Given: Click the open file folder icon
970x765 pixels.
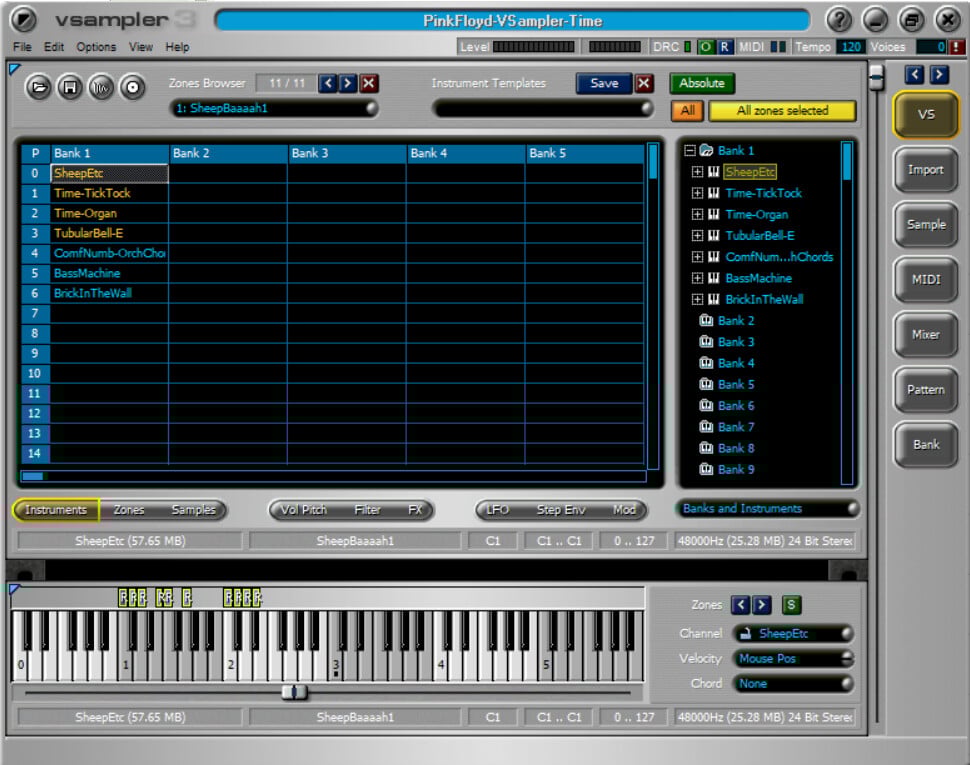Looking at the screenshot, I should [38, 87].
